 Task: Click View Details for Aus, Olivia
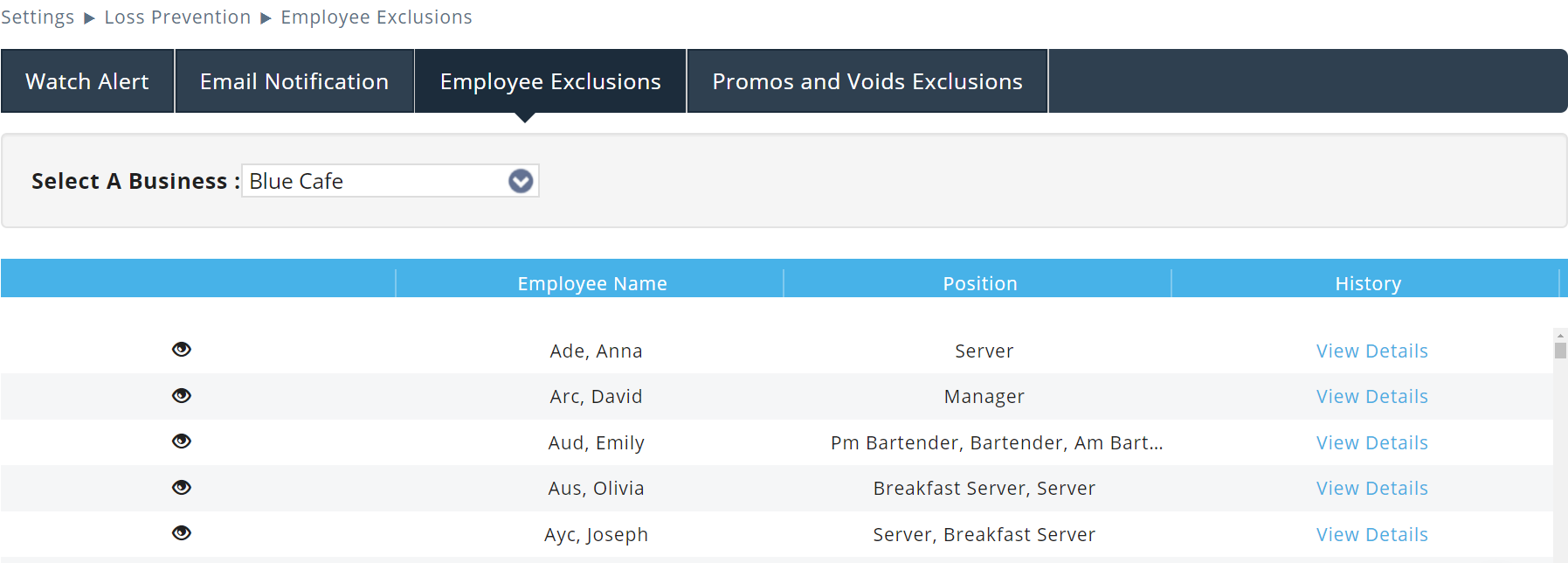click(x=1371, y=488)
